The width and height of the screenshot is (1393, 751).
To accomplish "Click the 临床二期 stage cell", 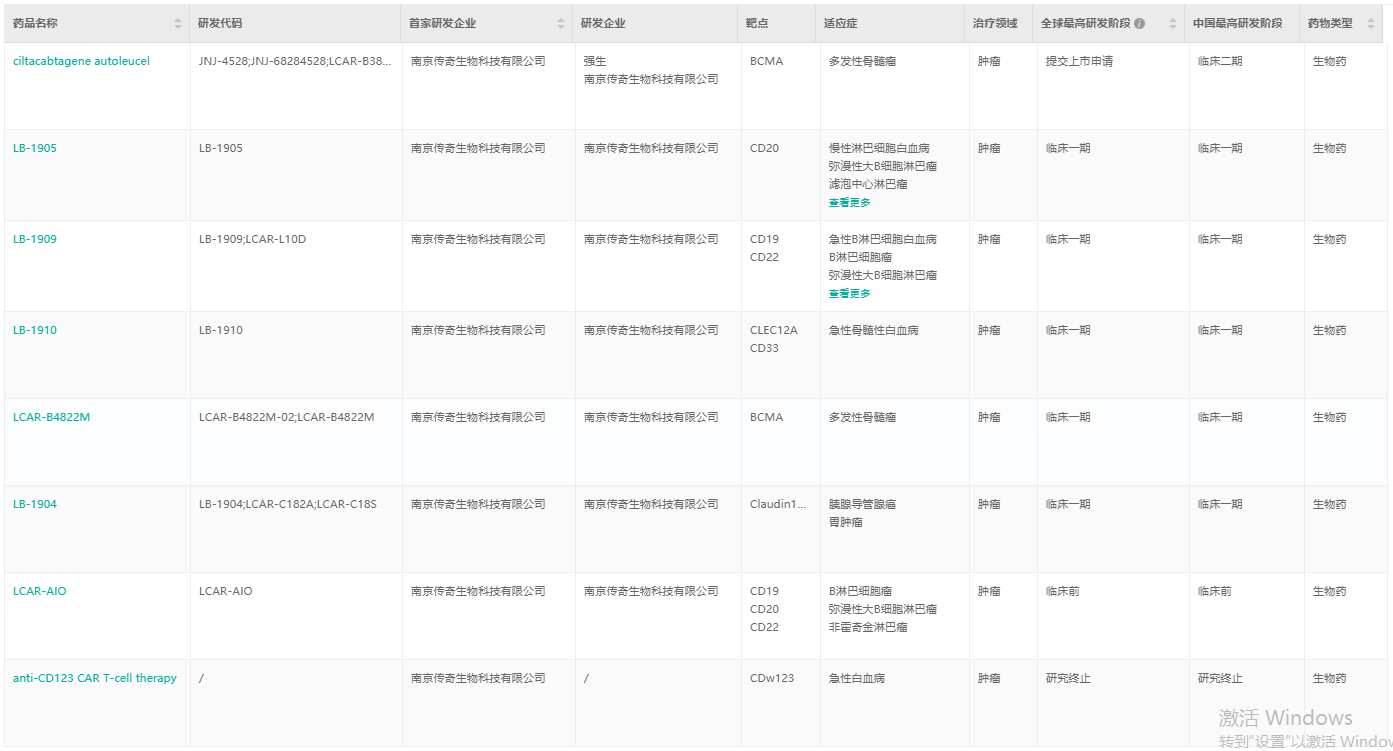I will coord(1220,61).
